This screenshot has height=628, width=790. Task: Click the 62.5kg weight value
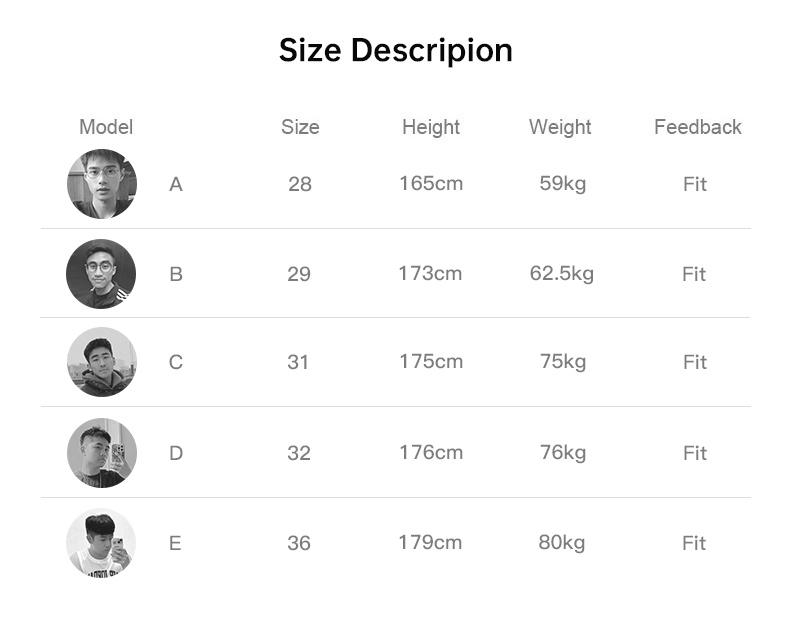click(561, 273)
